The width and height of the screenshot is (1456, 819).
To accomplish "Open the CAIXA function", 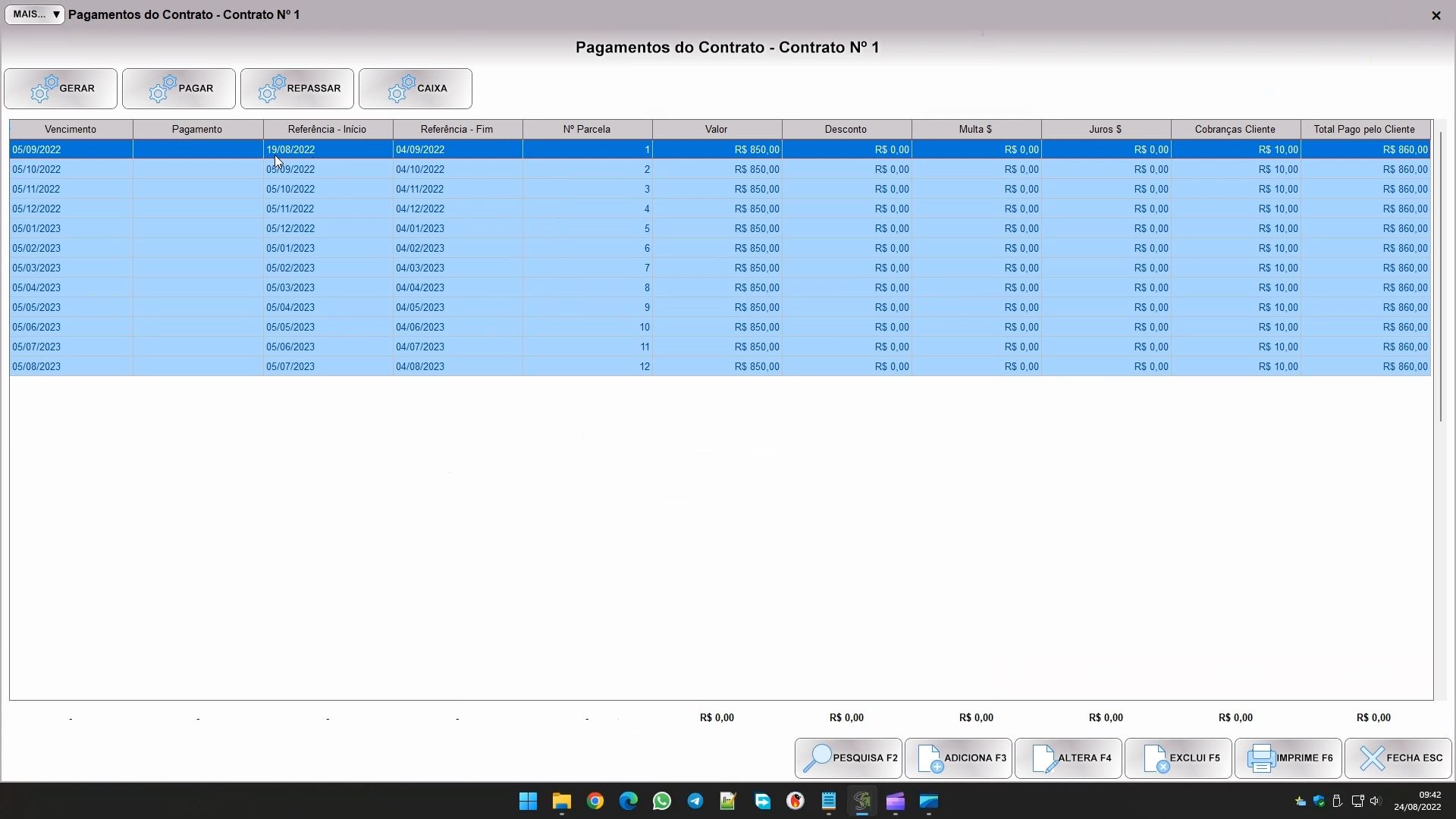I will pyautogui.click(x=416, y=89).
